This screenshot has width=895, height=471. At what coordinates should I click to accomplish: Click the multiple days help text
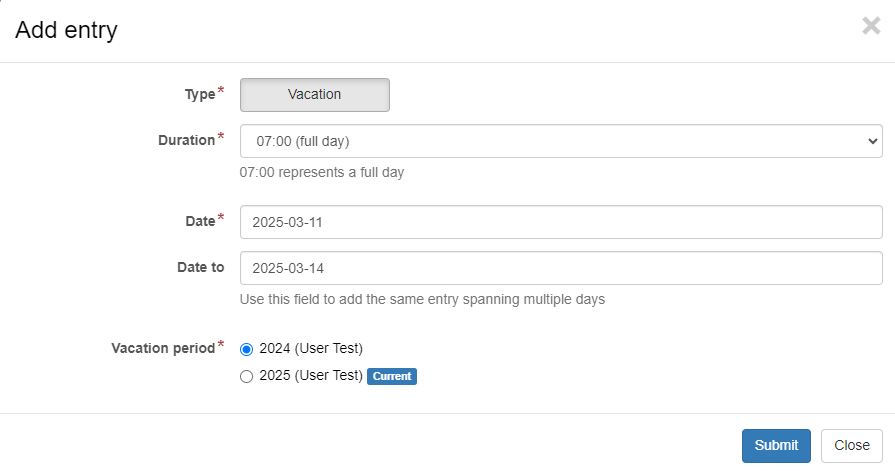(422, 299)
